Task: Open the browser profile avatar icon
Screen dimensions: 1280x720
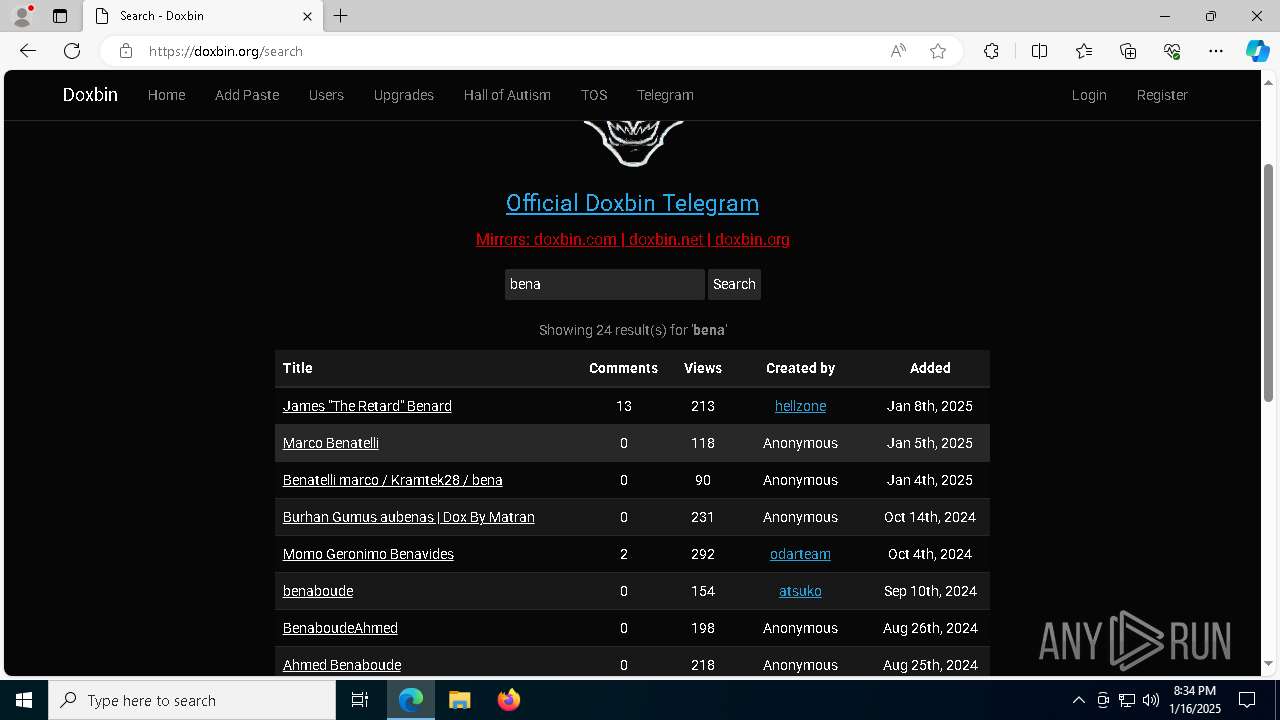Action: (22, 16)
